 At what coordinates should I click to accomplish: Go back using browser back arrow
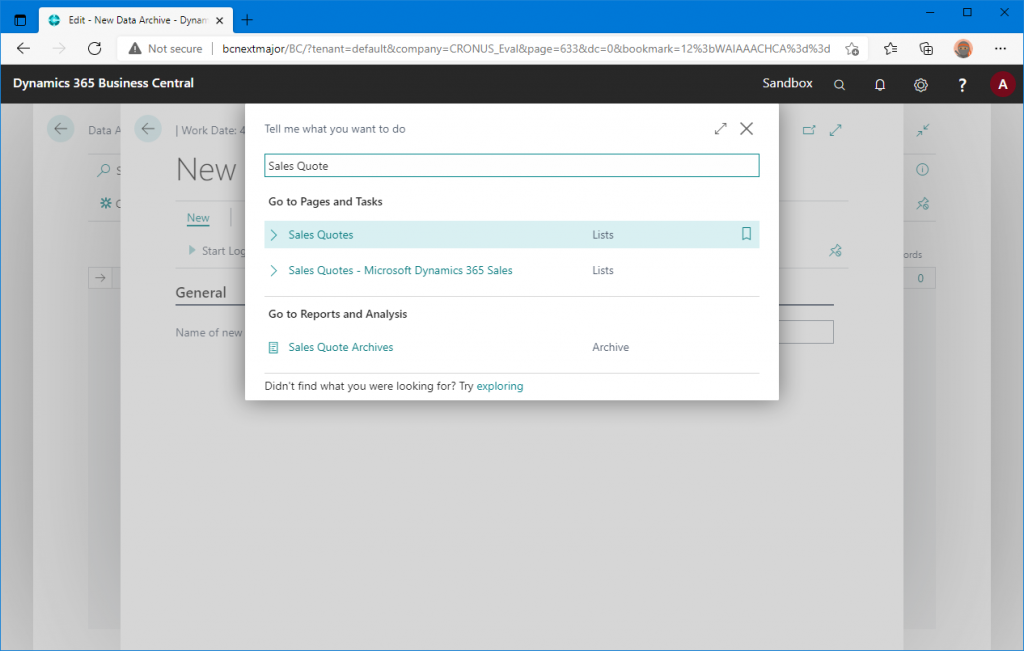[24, 48]
